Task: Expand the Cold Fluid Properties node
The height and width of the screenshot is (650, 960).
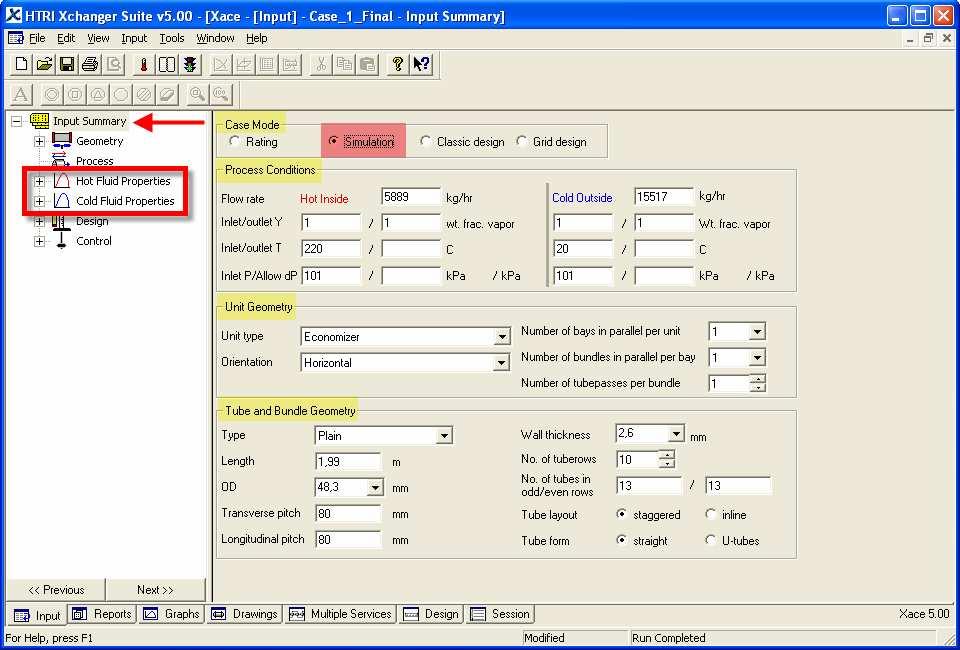Action: [39, 201]
